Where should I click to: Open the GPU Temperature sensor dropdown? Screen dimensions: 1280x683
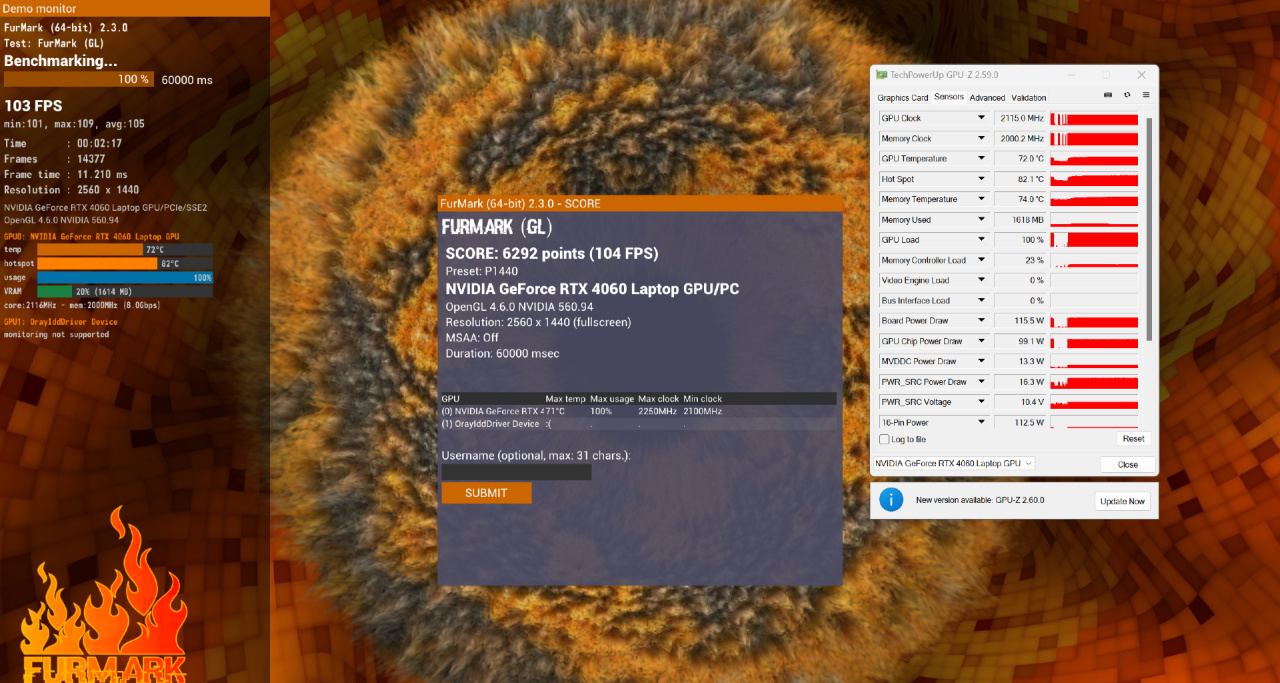click(982, 158)
